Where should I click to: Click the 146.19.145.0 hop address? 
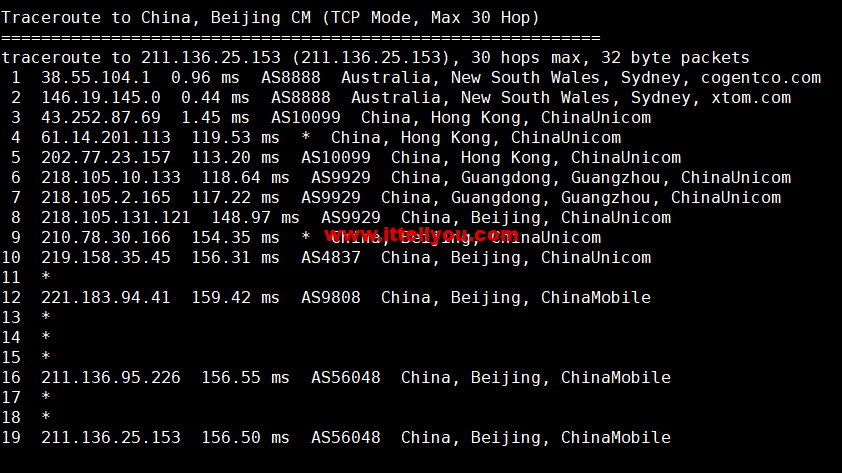click(x=100, y=98)
